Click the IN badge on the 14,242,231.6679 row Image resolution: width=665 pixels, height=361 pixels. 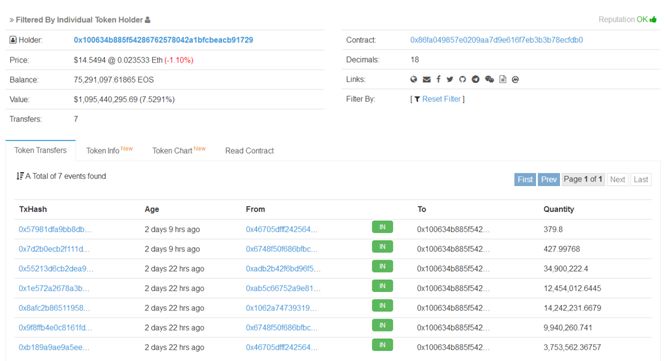(x=382, y=305)
